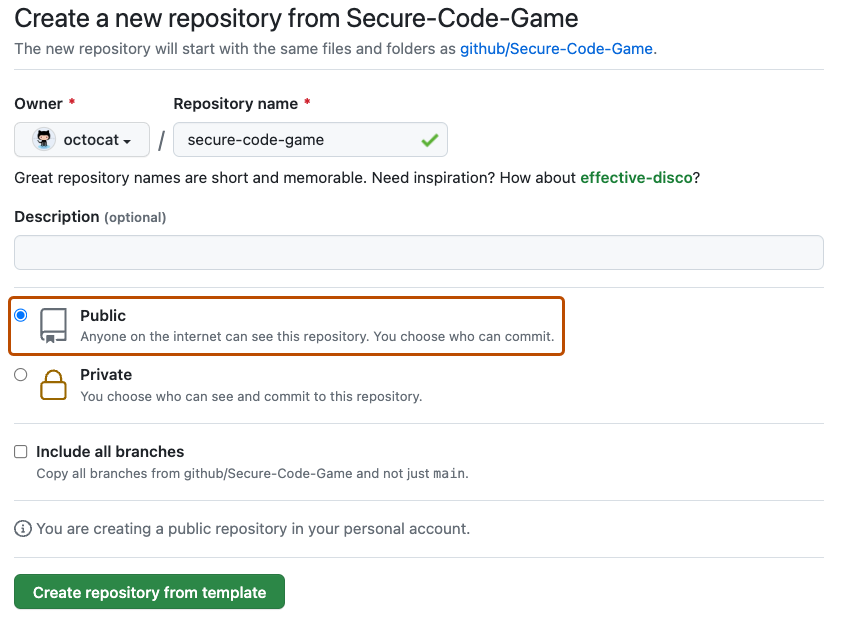Click the "Include all branches" label
This screenshot has height=622, width=845.
(x=110, y=452)
